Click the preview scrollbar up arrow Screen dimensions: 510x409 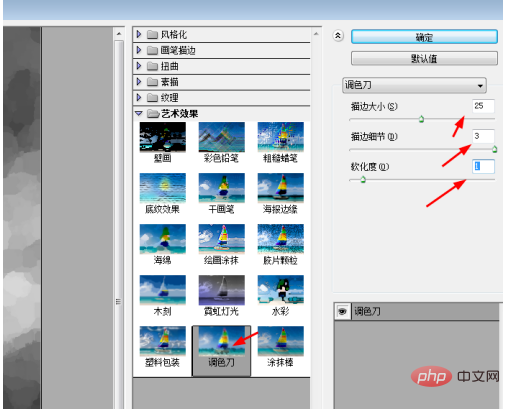pos(119,34)
